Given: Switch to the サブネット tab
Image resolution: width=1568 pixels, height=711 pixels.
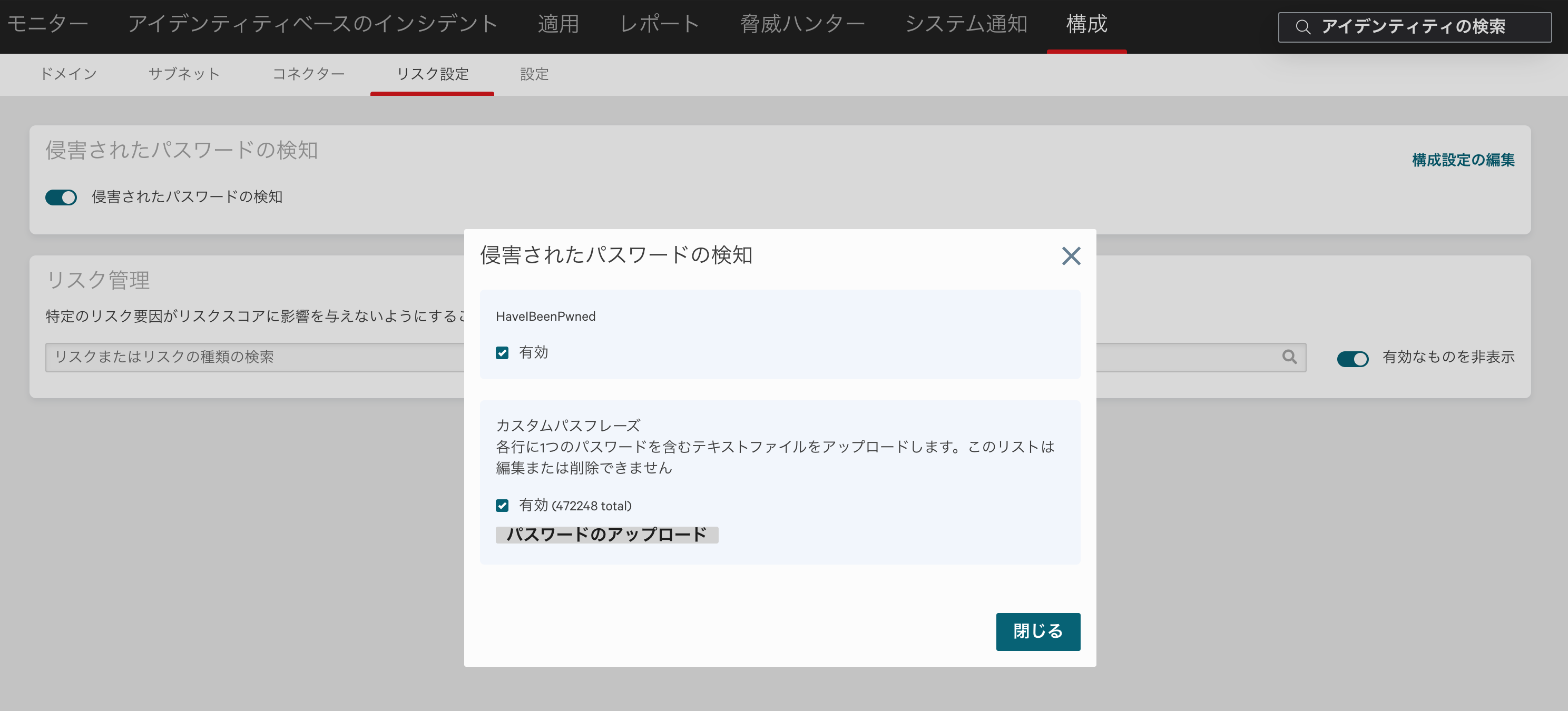Looking at the screenshot, I should click(184, 74).
